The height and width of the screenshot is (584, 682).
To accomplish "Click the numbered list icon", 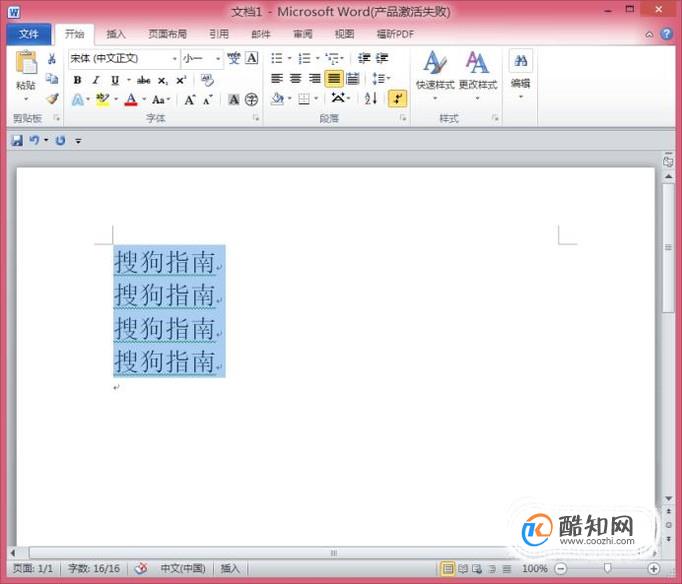I will (x=304, y=58).
